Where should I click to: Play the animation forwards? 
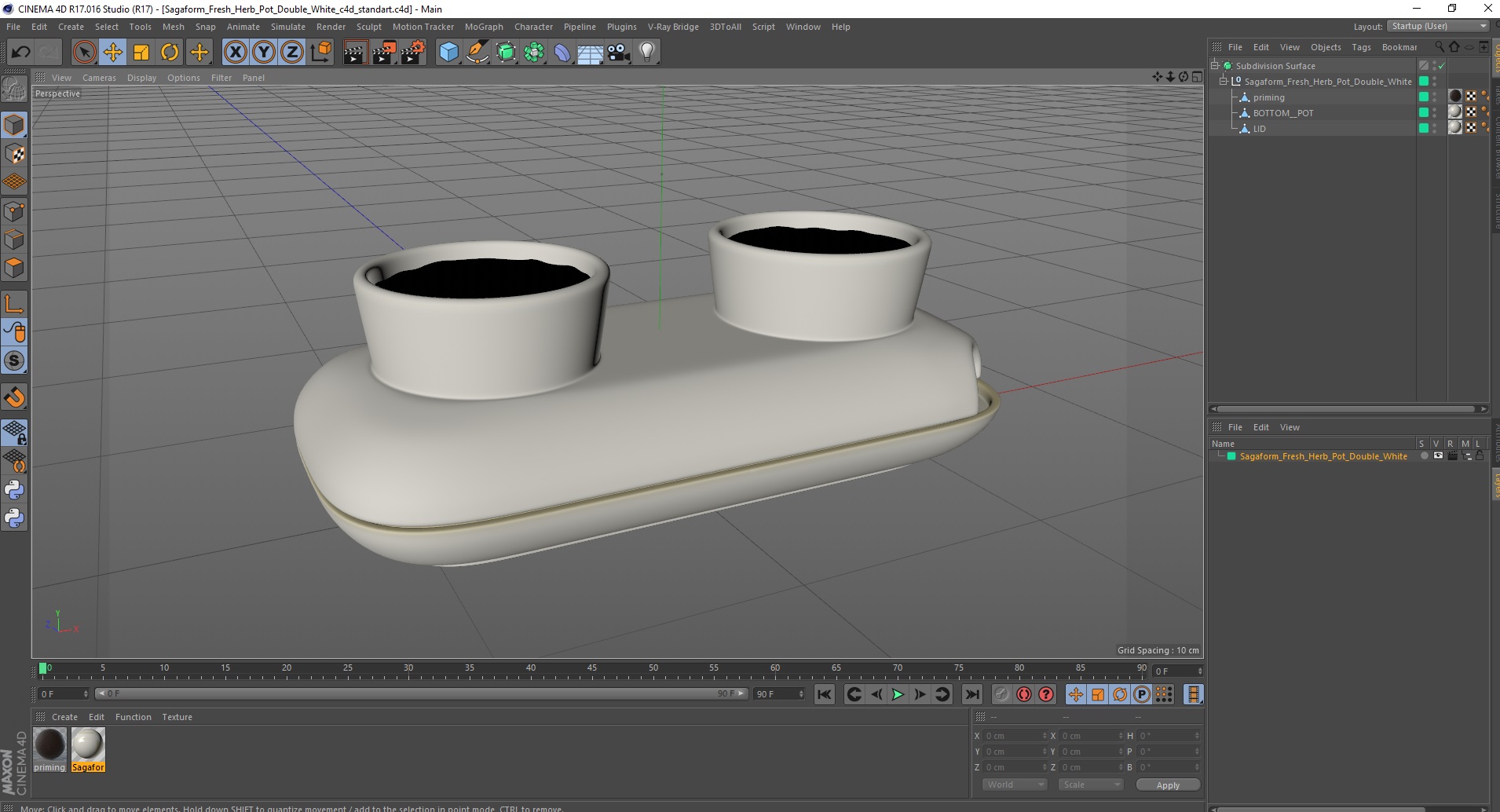pos(898,694)
